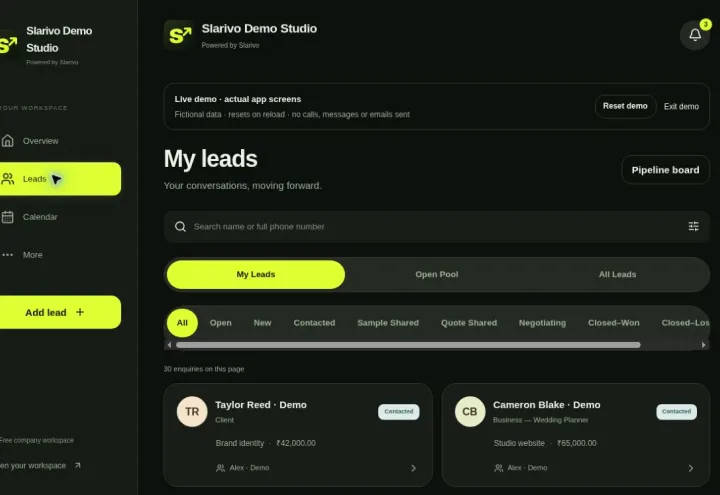
Task: Click the Overview home icon
Action: pyautogui.click(x=8, y=141)
